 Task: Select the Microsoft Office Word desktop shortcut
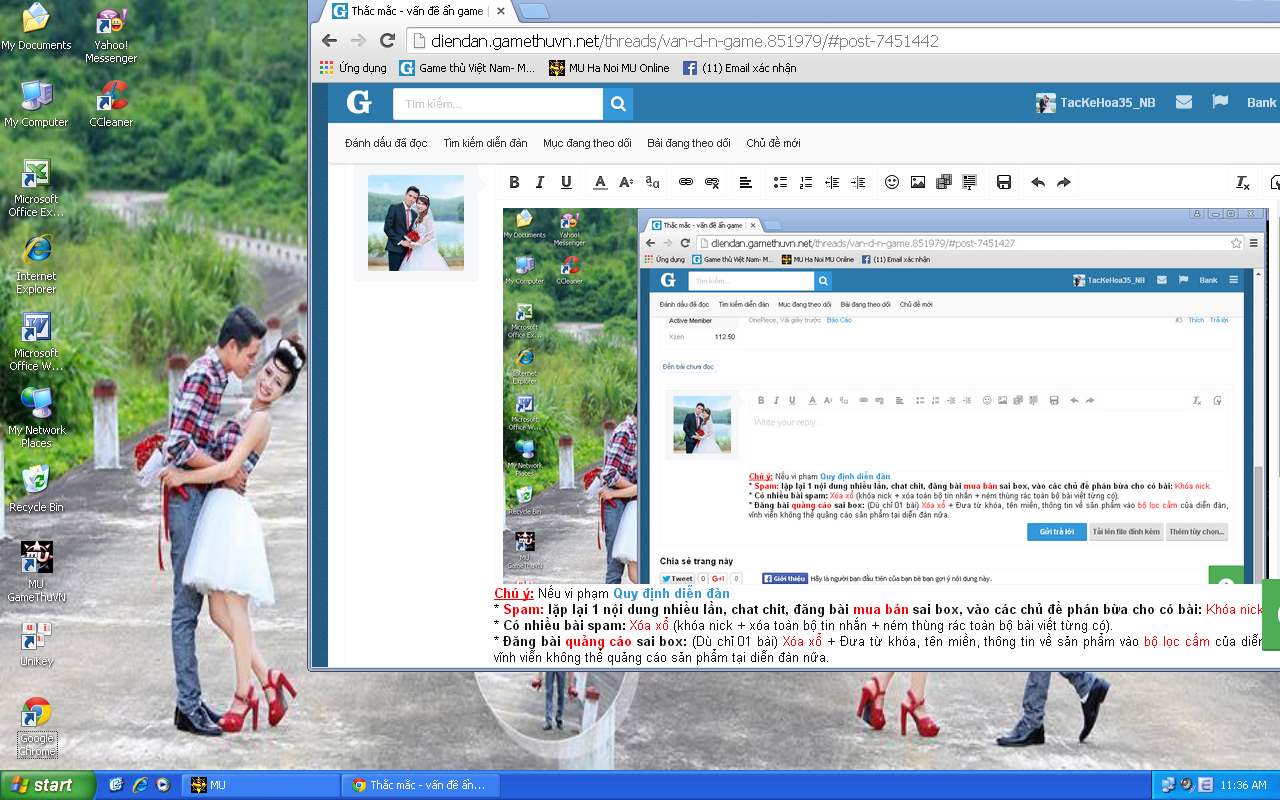(36, 342)
